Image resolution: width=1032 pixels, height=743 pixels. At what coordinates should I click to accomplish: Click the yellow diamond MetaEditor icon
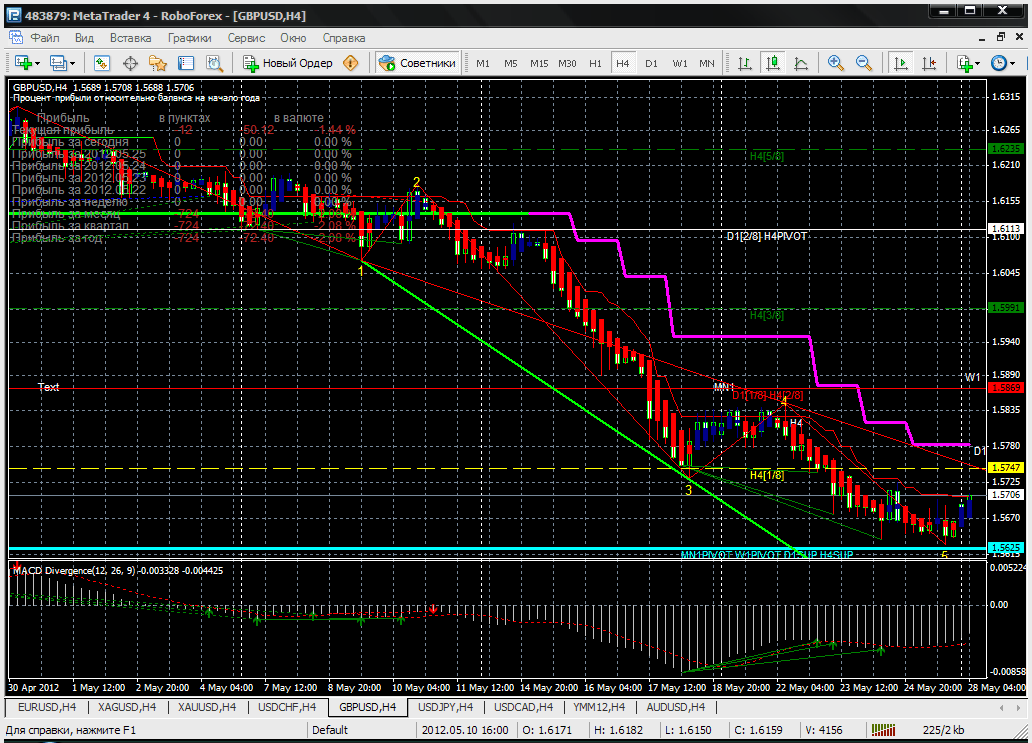coord(351,63)
